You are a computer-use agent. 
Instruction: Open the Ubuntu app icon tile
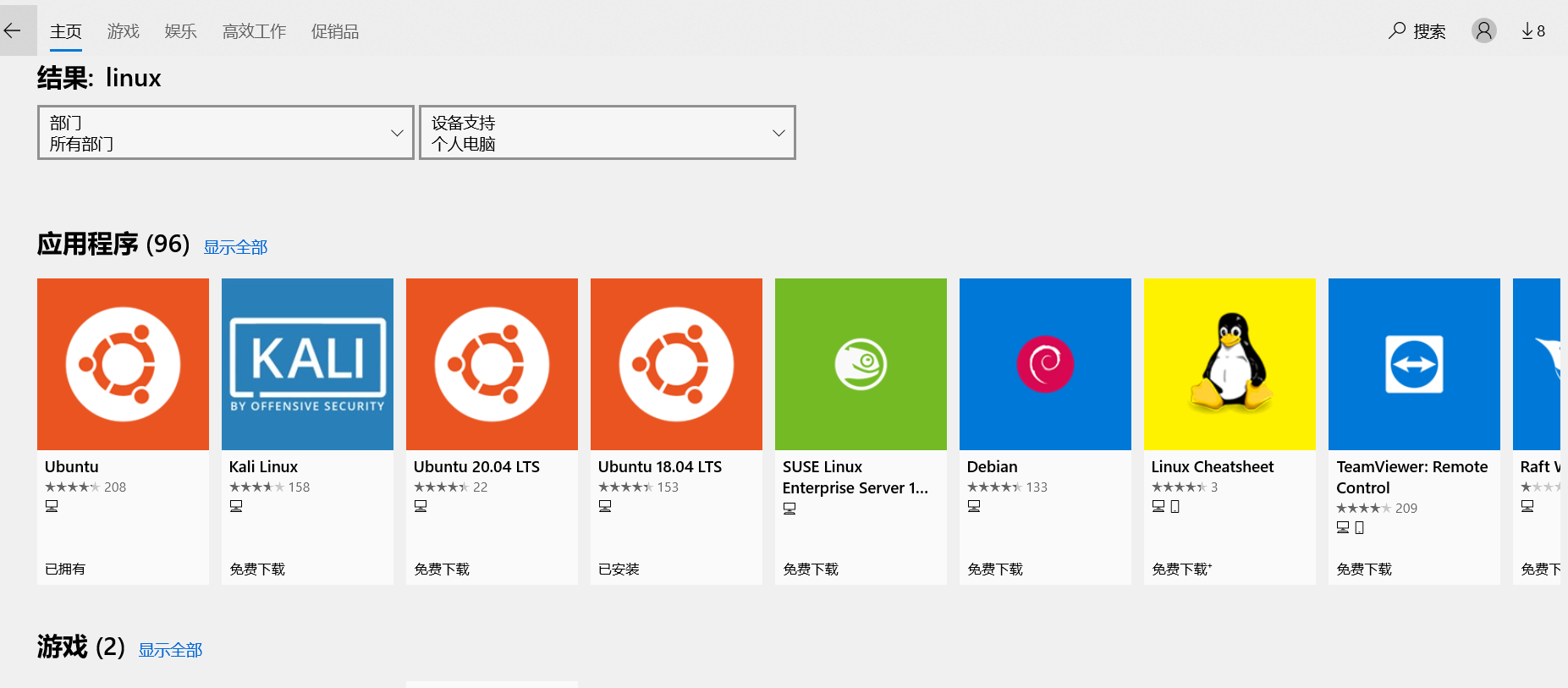coord(123,364)
